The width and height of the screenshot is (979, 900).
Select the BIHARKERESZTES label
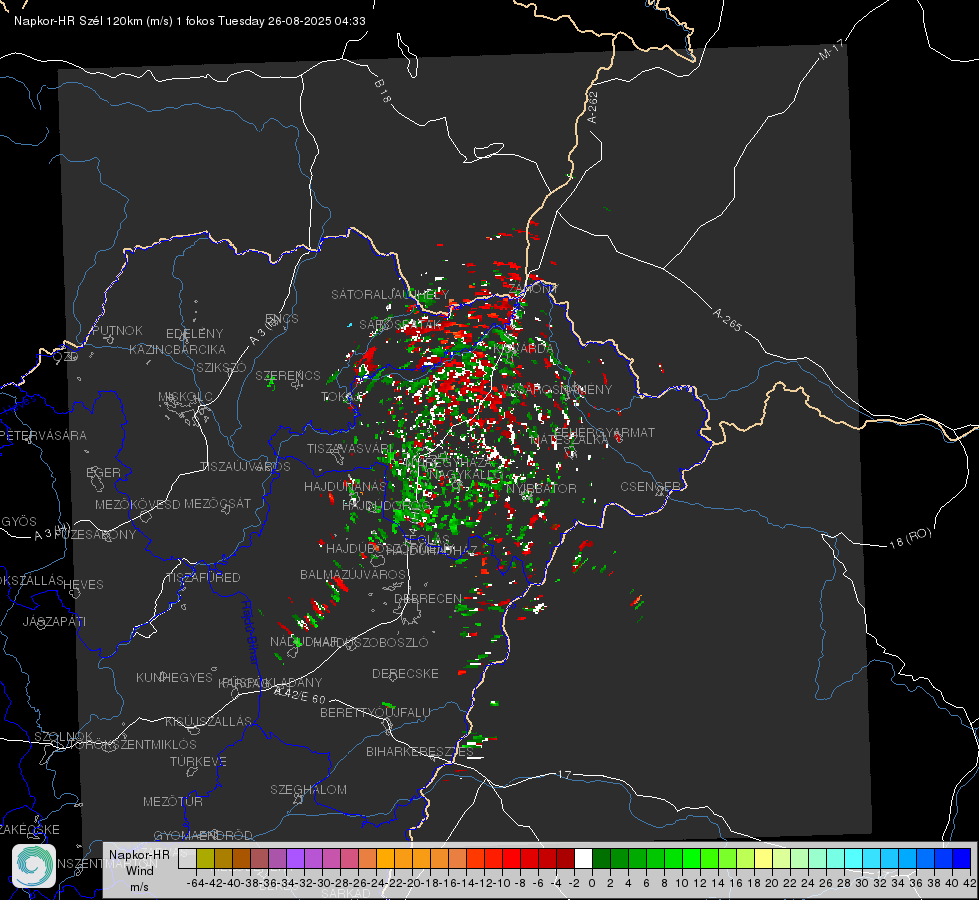(x=420, y=751)
